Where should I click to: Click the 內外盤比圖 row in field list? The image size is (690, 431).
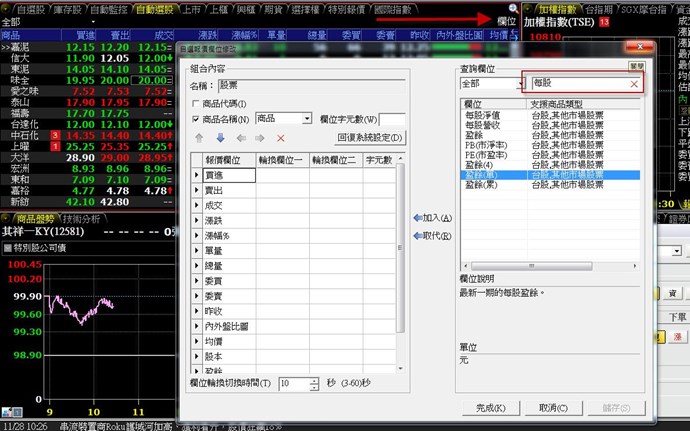point(294,326)
